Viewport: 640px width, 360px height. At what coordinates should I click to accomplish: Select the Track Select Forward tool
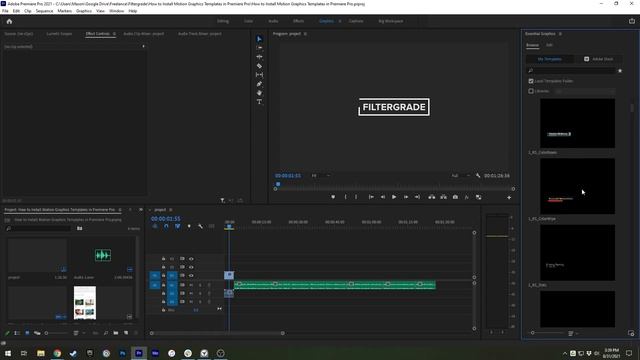click(259, 48)
